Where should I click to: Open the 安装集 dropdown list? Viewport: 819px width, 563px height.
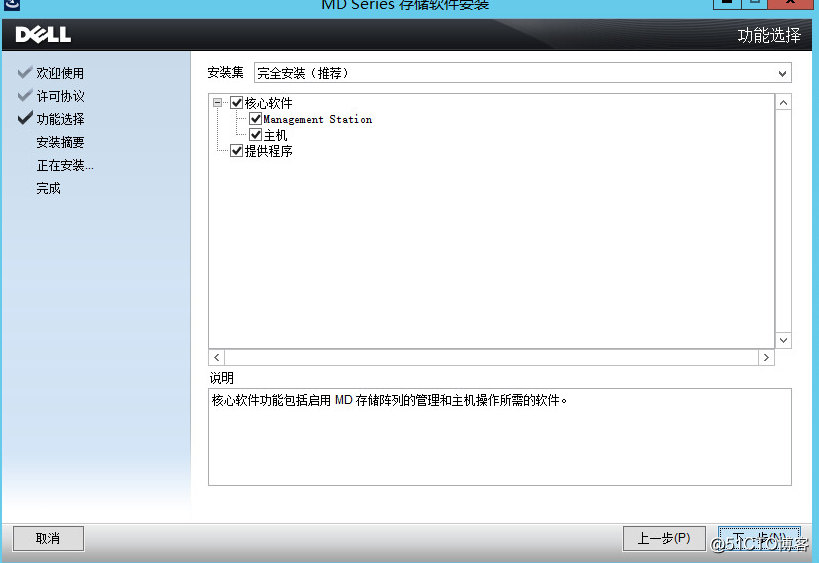pos(523,73)
